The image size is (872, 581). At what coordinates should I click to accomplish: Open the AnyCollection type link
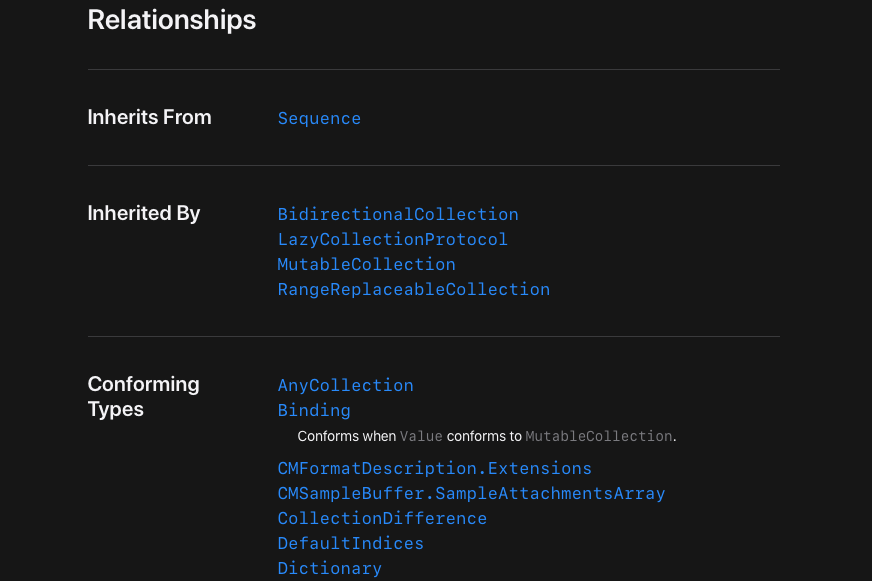[x=345, y=385]
